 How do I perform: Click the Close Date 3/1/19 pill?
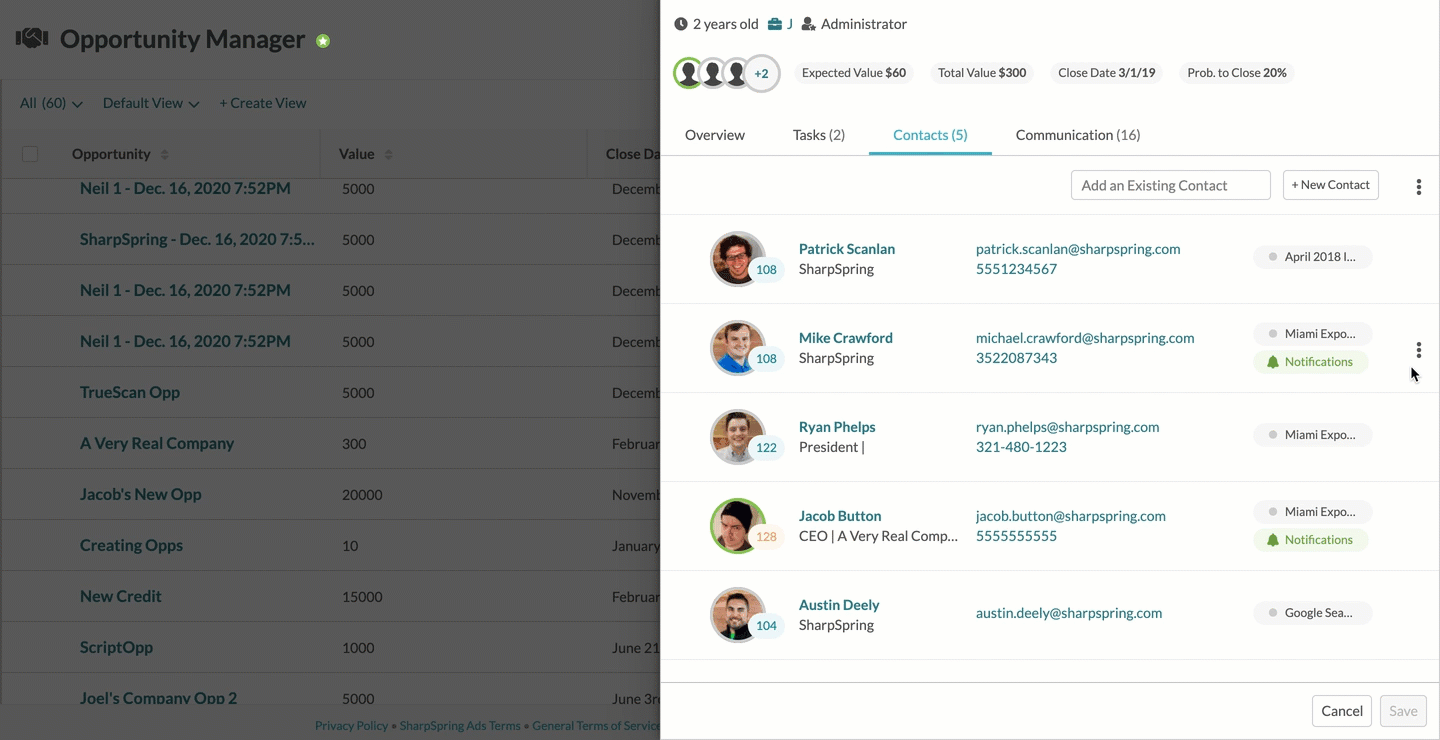(x=1107, y=73)
